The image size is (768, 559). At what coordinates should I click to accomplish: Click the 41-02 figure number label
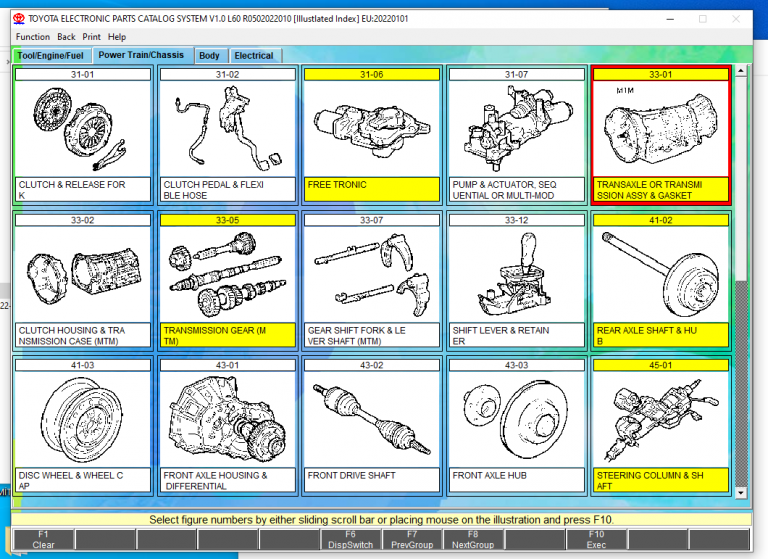click(661, 220)
